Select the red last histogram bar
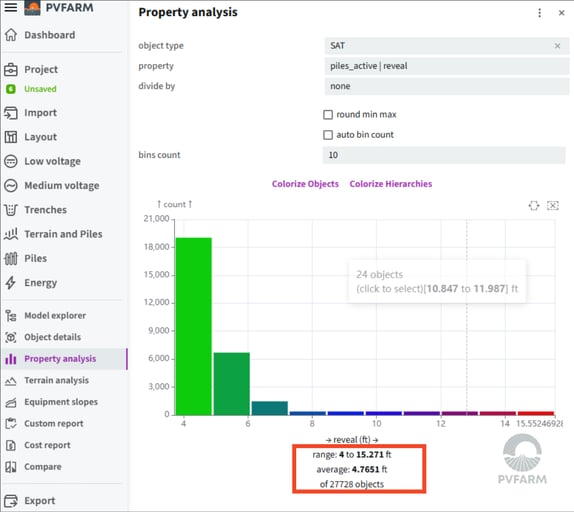The height and width of the screenshot is (512, 574). pyautogui.click(x=536, y=413)
